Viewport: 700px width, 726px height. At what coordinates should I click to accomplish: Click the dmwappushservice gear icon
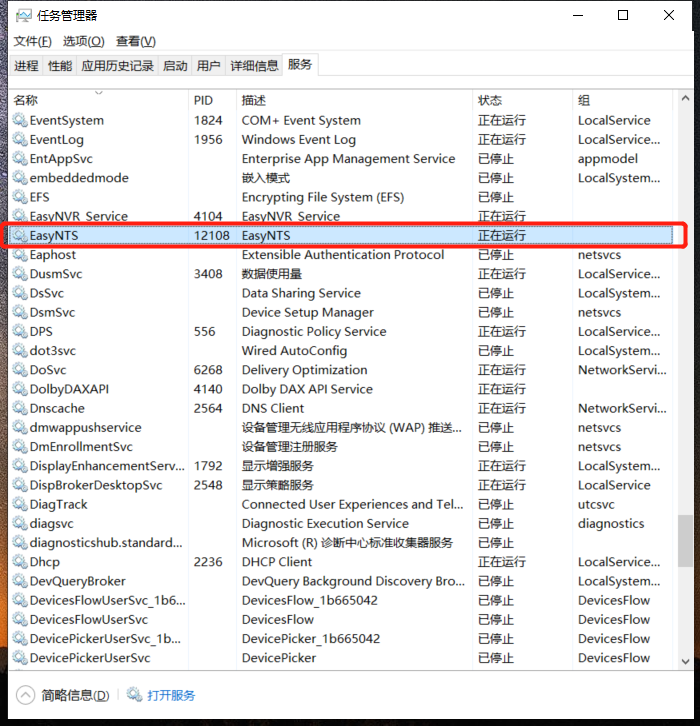click(x=20, y=428)
